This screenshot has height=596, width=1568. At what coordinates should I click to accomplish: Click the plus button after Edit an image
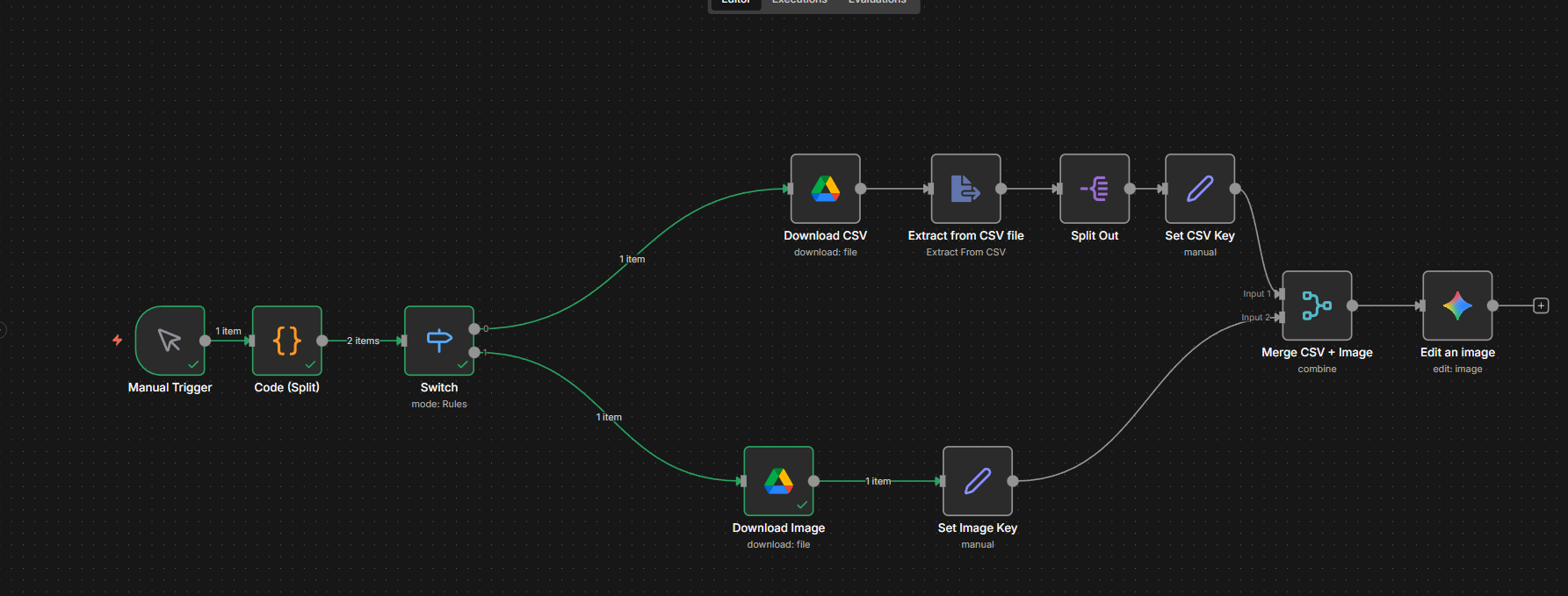[1541, 305]
